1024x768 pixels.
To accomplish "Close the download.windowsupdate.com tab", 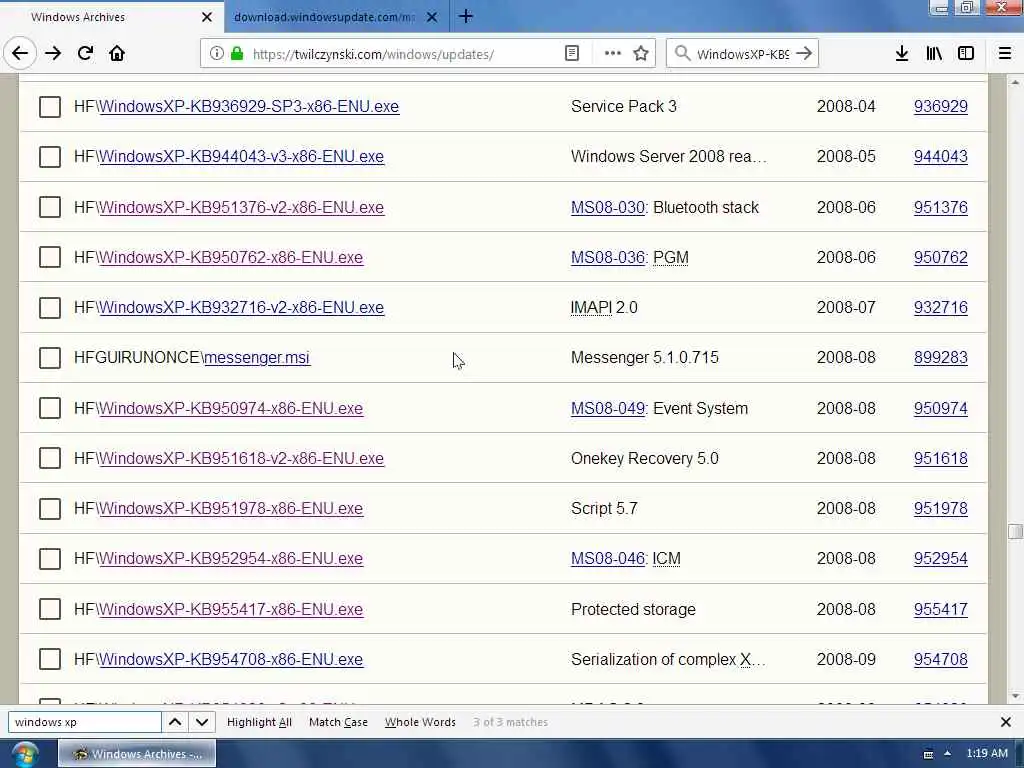I will (x=432, y=17).
